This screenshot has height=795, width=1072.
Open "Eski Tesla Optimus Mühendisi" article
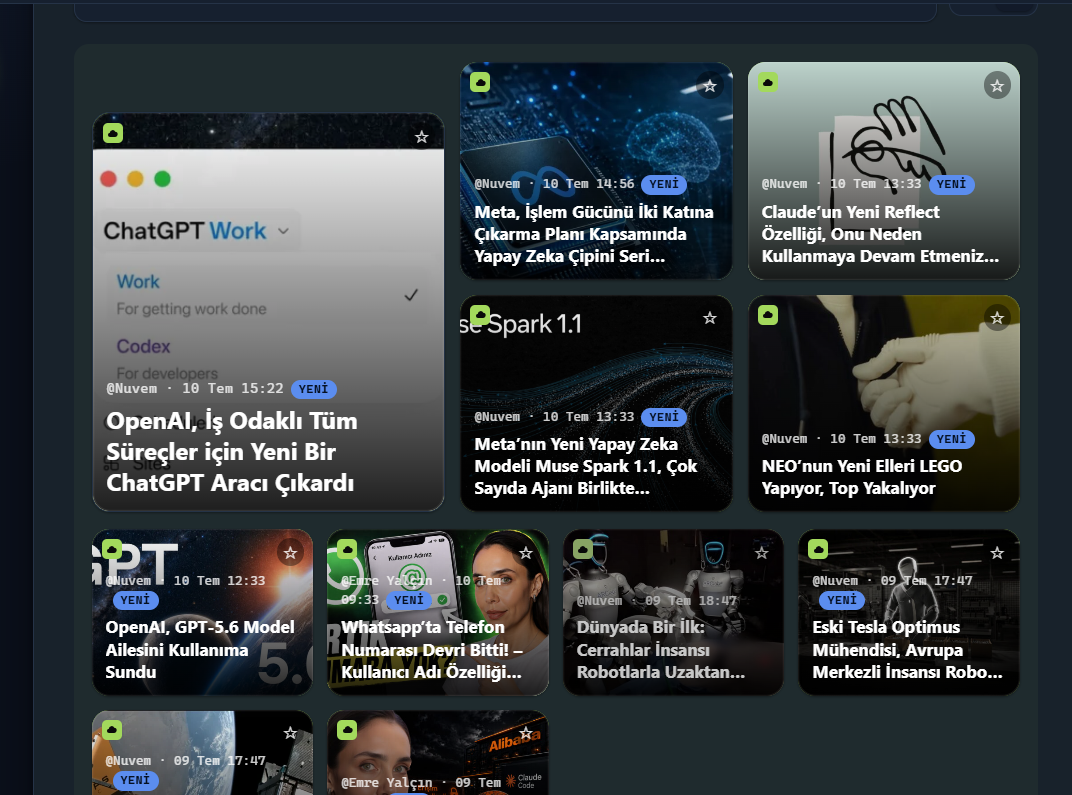[907, 649]
